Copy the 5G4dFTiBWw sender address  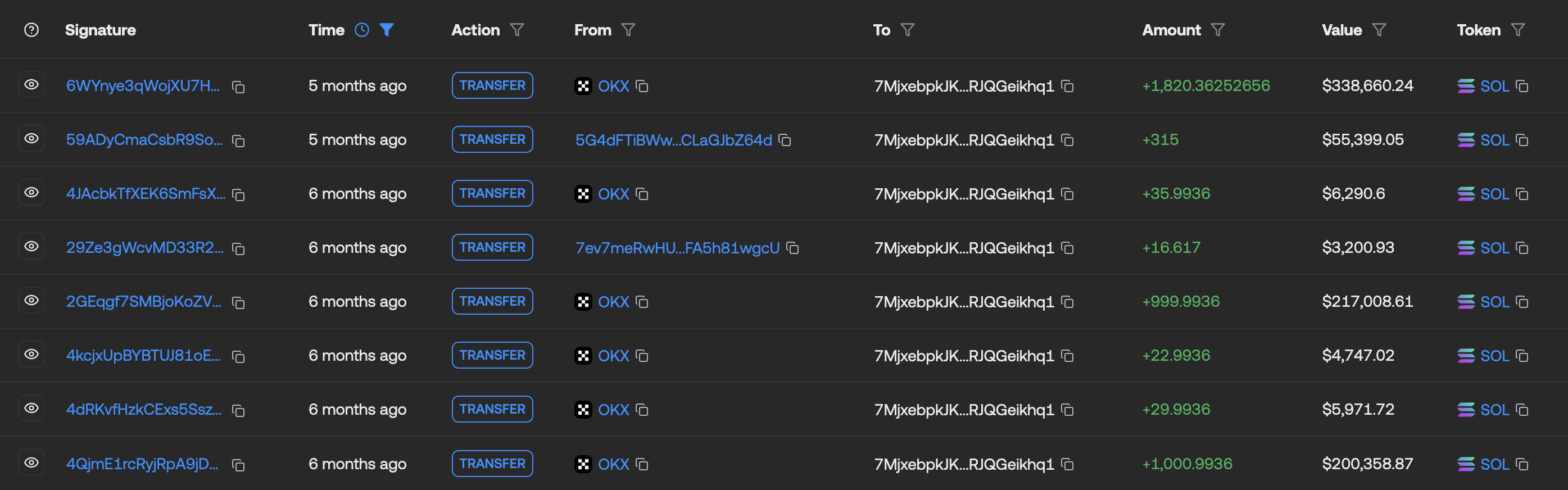click(x=785, y=140)
